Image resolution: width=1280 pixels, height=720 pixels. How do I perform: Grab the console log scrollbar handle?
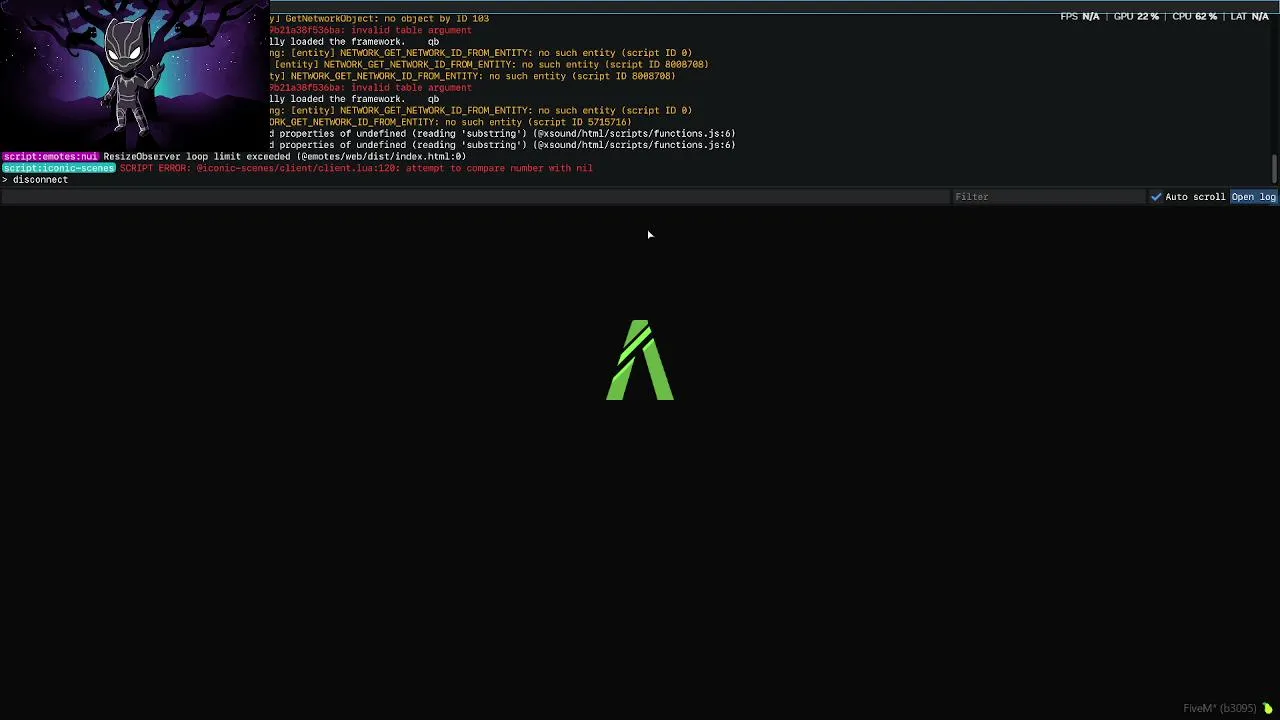[x=1274, y=170]
